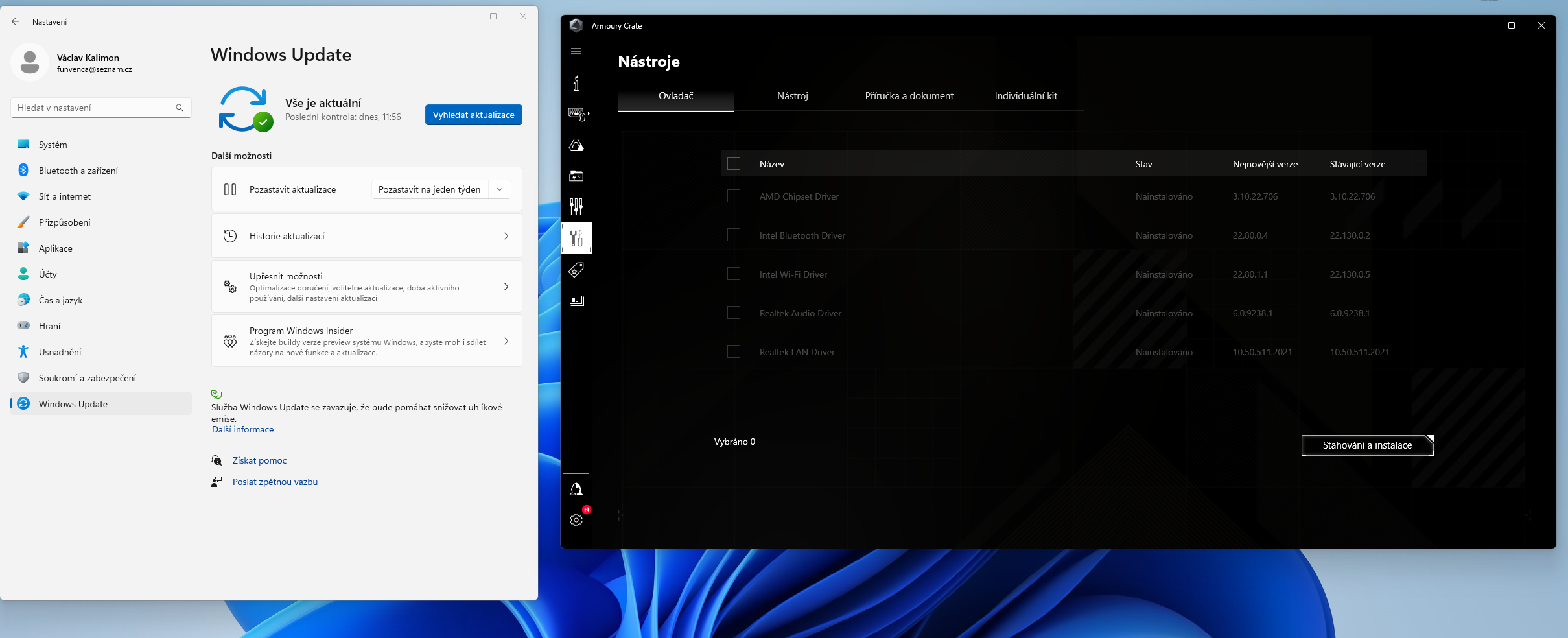Open Armoury Crate settings gear icon
Image resolution: width=1568 pixels, height=638 pixels.
[x=576, y=520]
